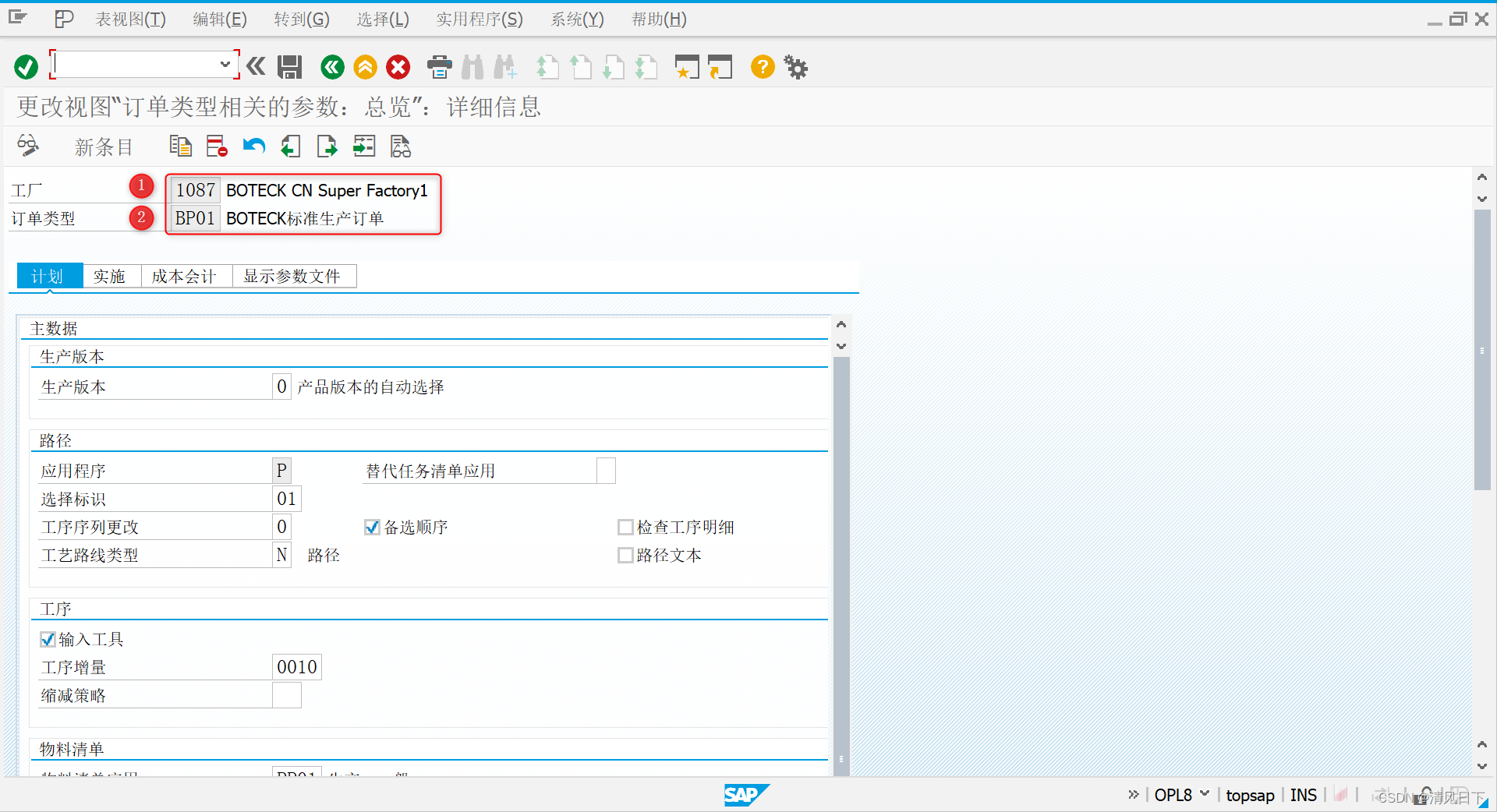This screenshot has height=812, width=1497.
Task: Expand the status bar double-arrow
Action: 1133,795
